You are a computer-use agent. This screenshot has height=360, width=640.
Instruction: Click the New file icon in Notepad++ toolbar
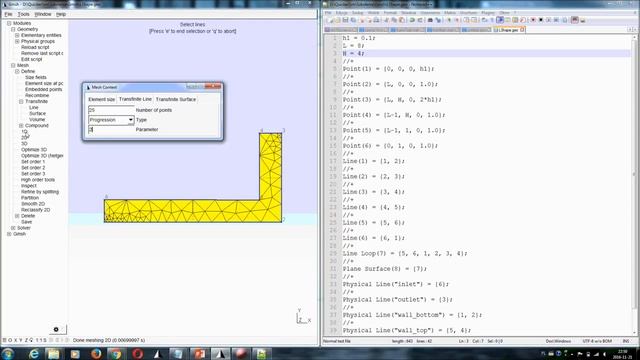(x=331, y=20)
